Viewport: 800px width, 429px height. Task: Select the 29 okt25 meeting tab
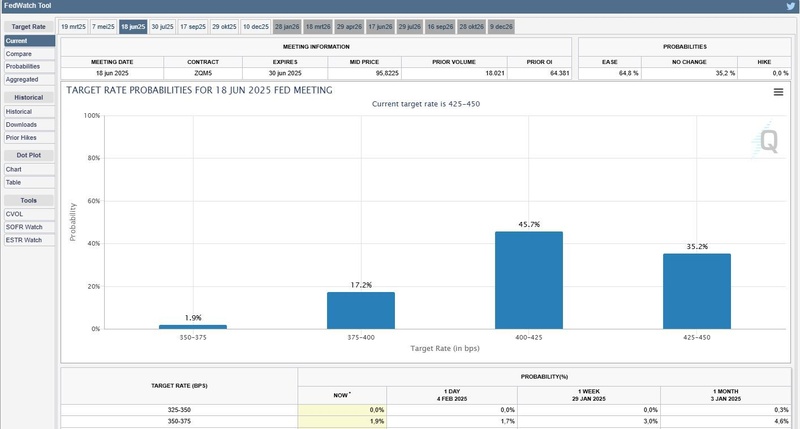(224, 27)
